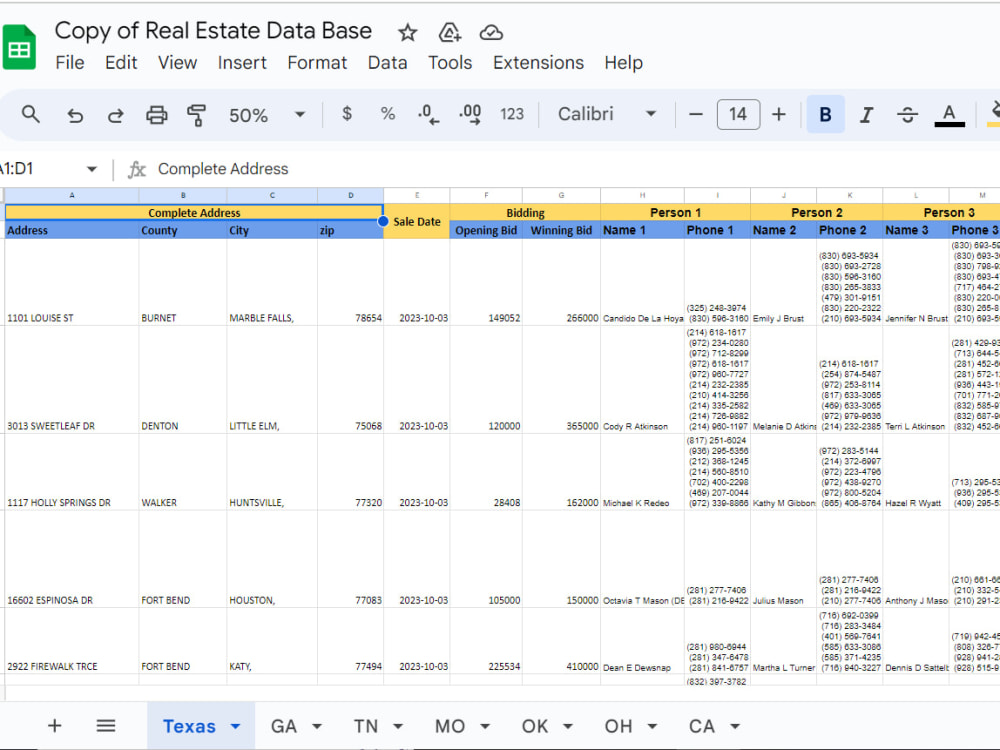The height and width of the screenshot is (750, 1000).
Task: Redo the last action
Action: [115, 114]
